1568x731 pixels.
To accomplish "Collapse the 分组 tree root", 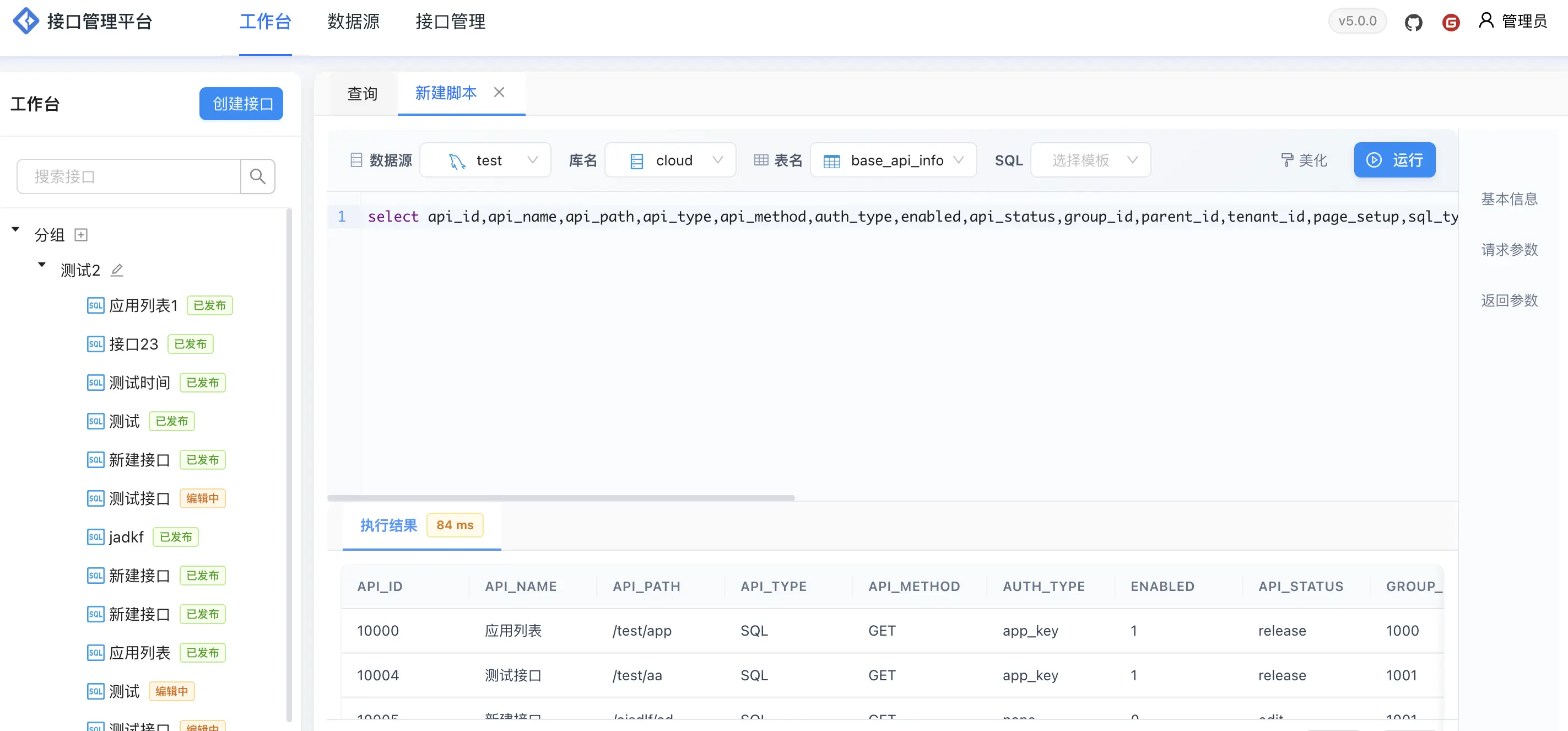I will [x=16, y=230].
